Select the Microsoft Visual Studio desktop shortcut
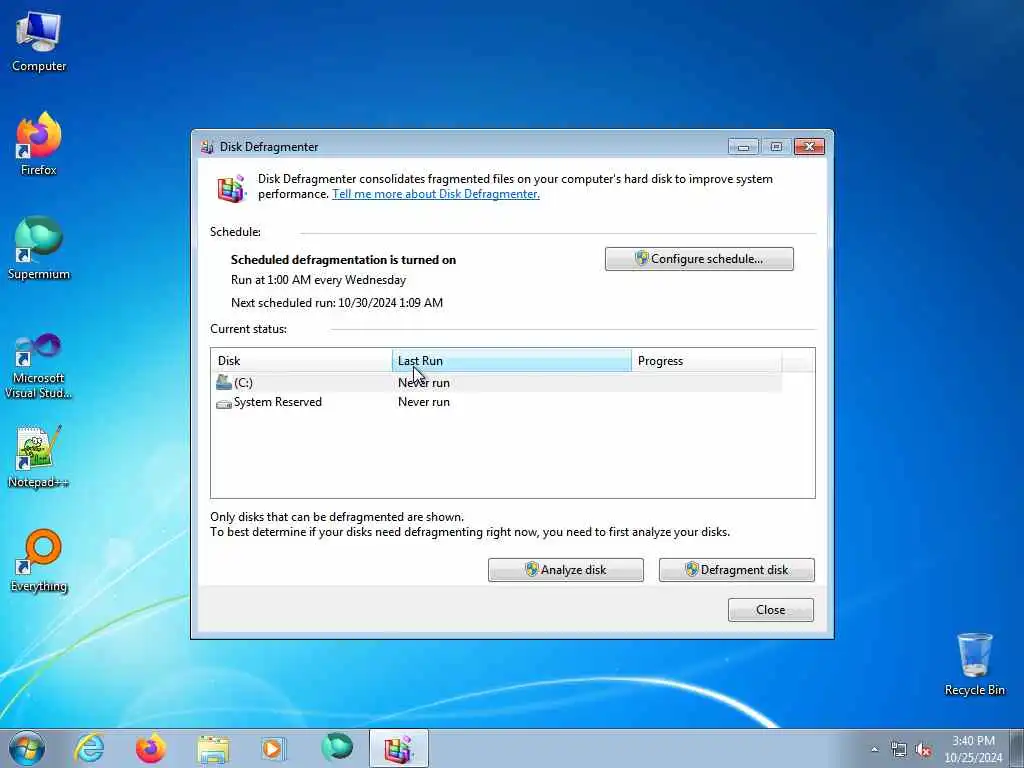Screen dimensions: 1024x768 [x=39, y=366]
